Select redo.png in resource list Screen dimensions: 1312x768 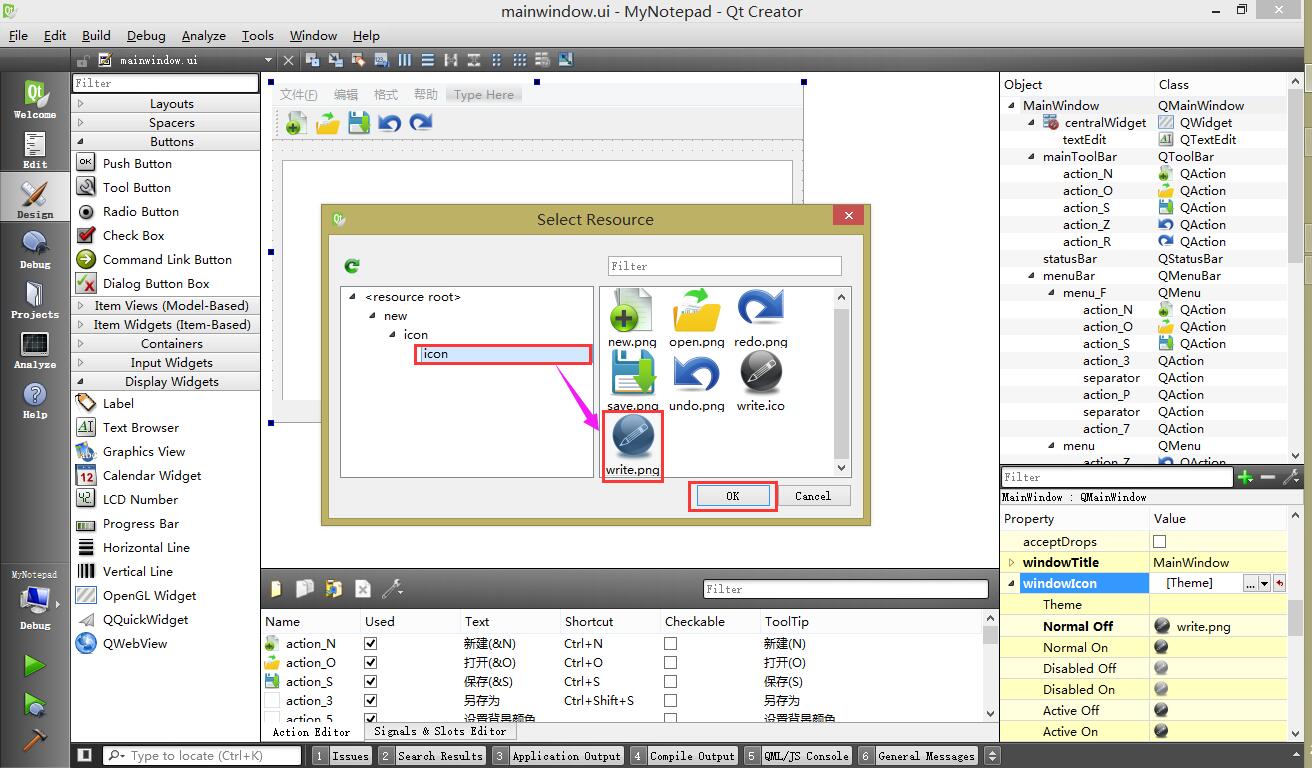point(760,319)
